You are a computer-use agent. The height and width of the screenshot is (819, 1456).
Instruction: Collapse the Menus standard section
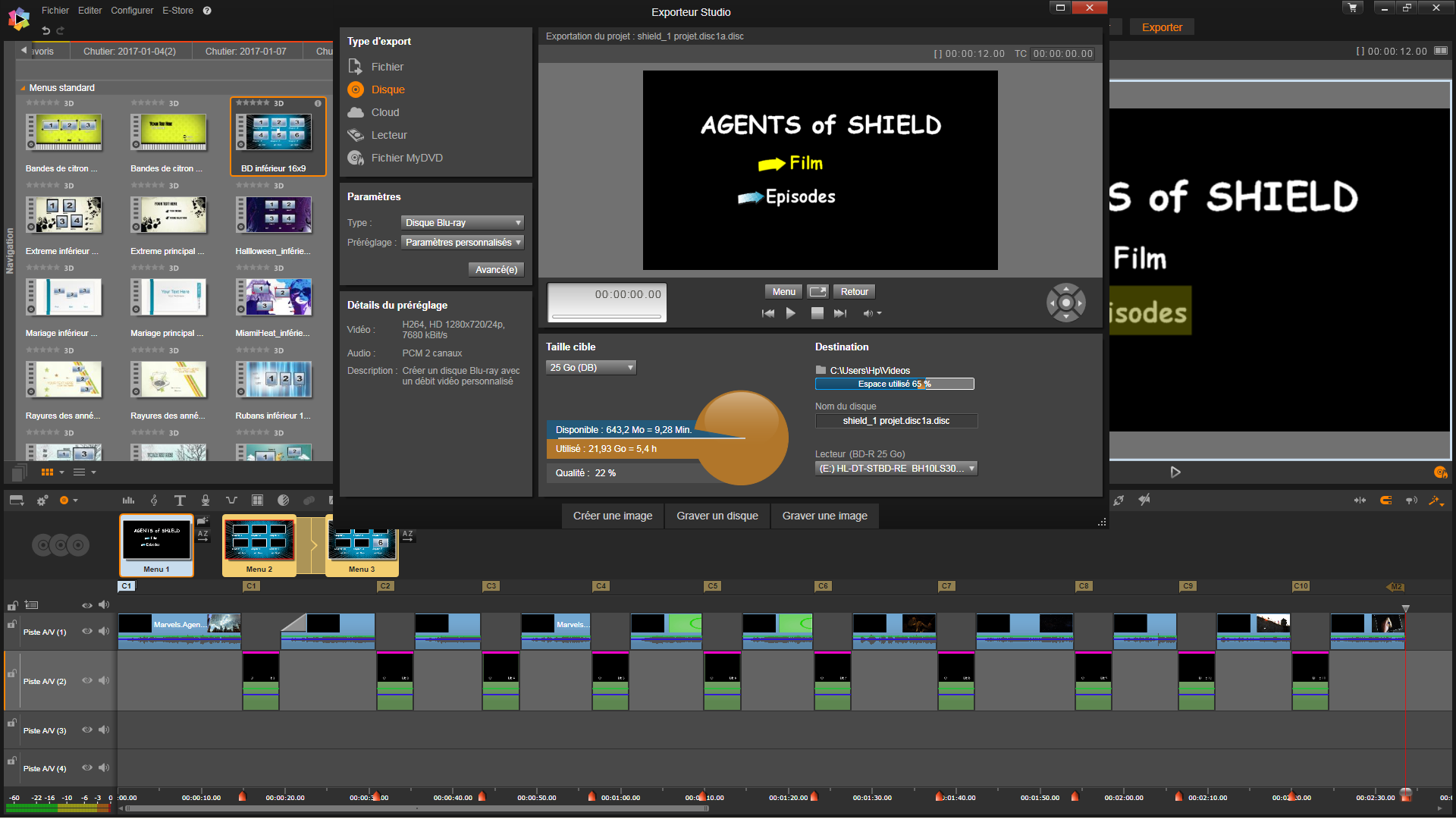click(x=23, y=88)
